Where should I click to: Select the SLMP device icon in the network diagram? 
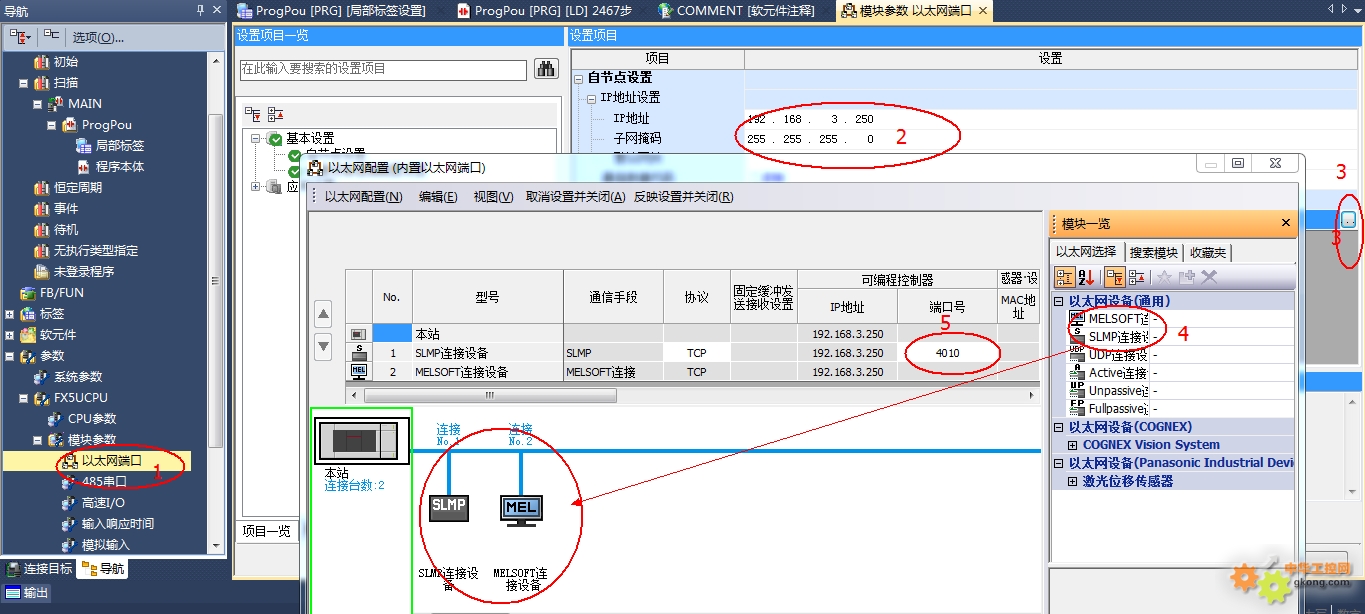(449, 507)
